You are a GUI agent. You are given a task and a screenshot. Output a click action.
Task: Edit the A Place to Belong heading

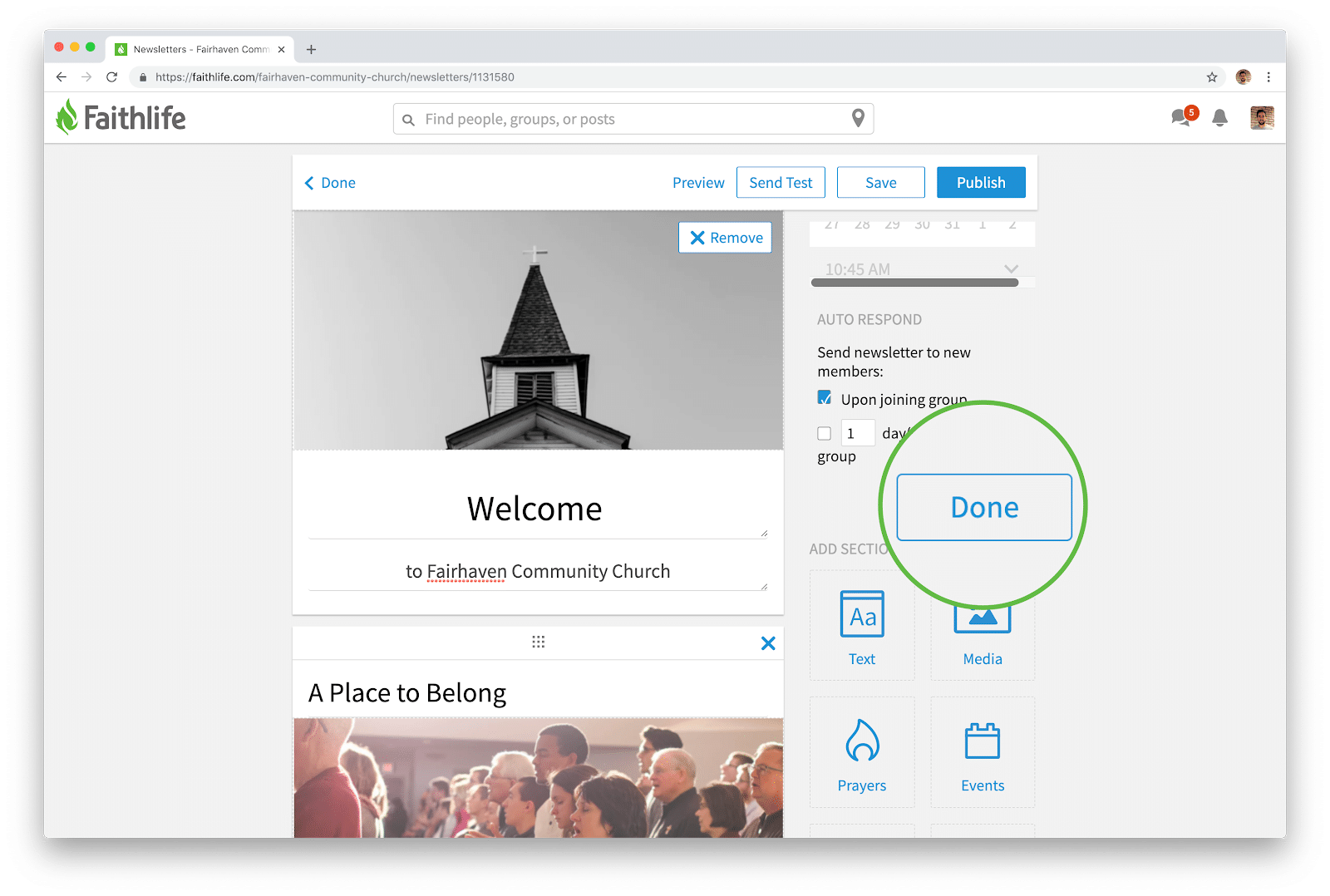pyautogui.click(x=407, y=693)
